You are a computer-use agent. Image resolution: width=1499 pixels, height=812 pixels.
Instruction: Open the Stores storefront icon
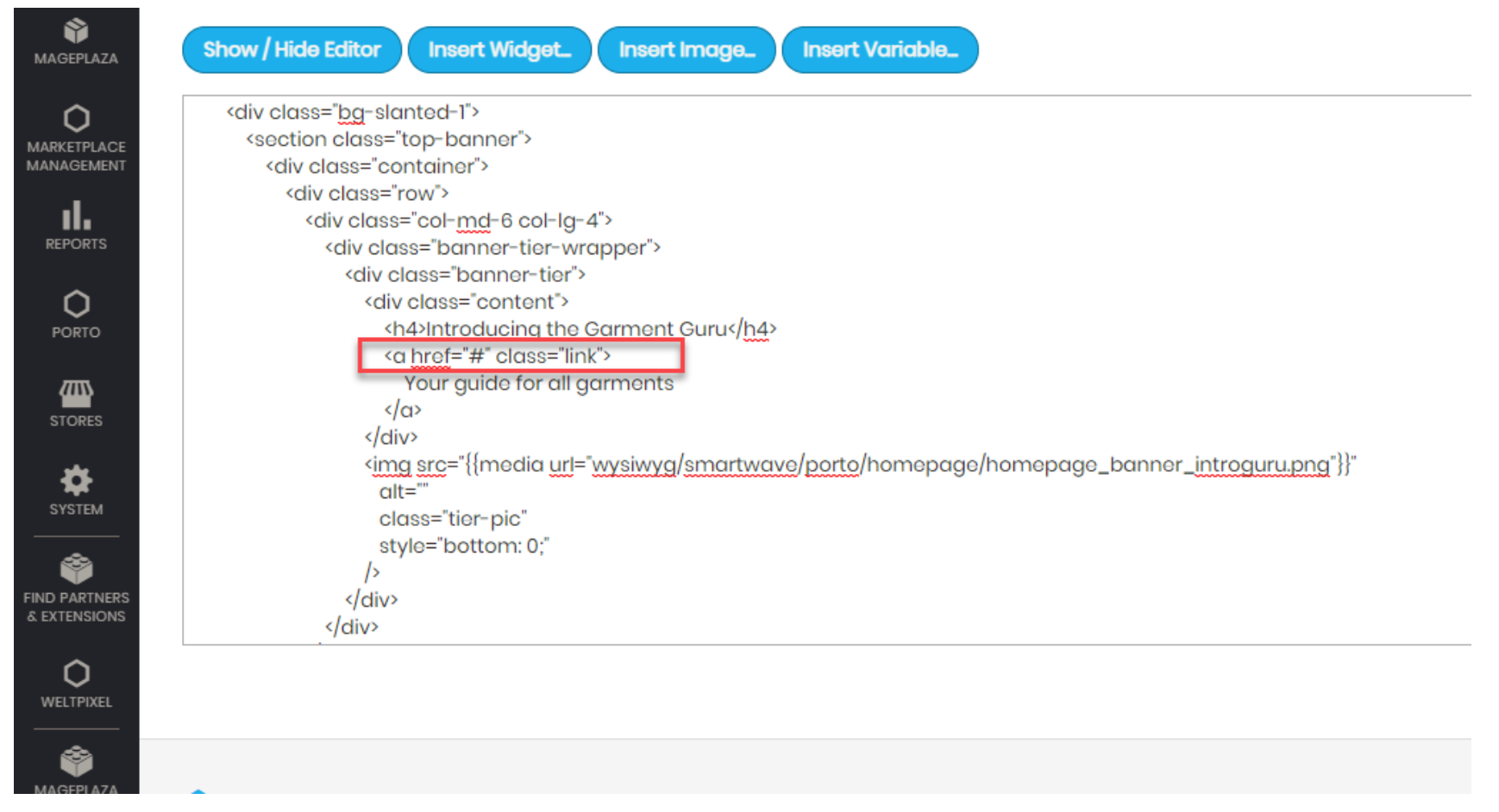(76, 393)
